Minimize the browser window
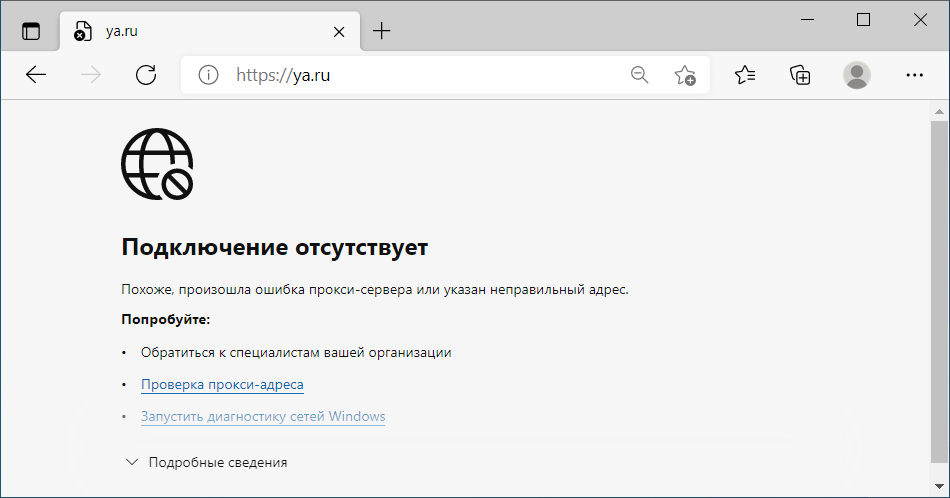Image resolution: width=950 pixels, height=498 pixels. [x=807, y=20]
